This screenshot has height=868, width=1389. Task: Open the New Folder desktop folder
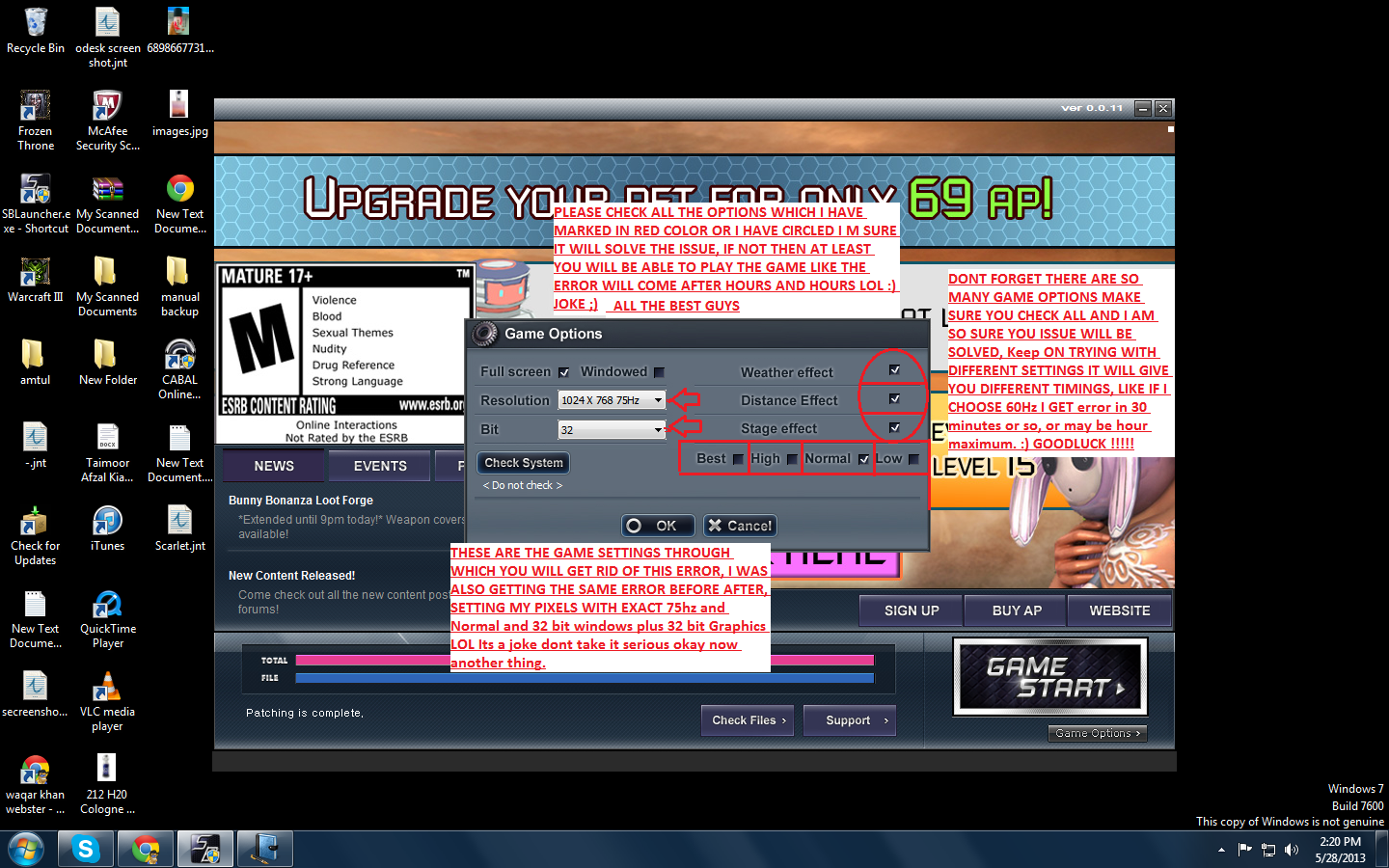(x=108, y=363)
